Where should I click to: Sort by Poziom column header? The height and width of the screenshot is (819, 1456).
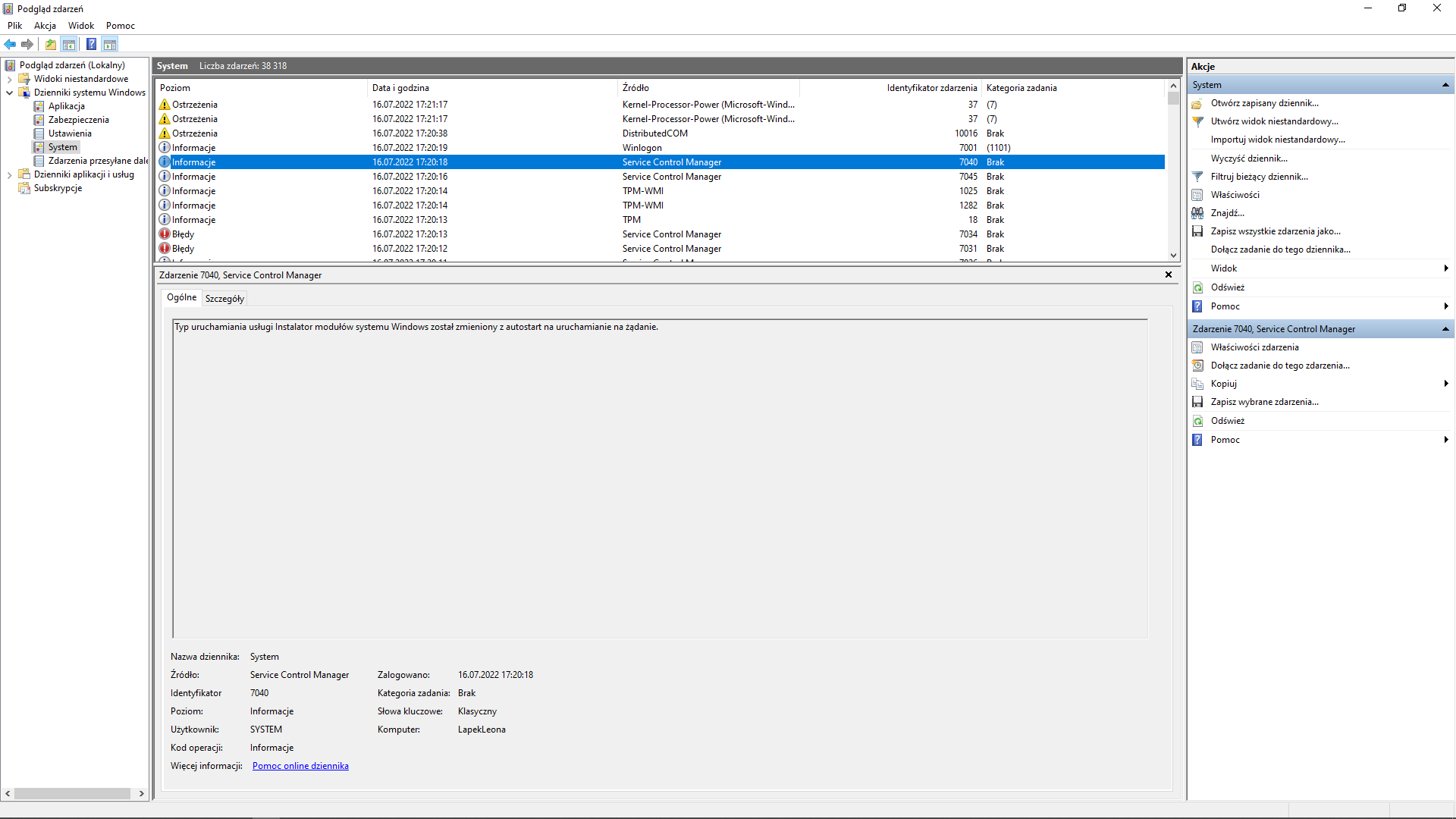262,88
